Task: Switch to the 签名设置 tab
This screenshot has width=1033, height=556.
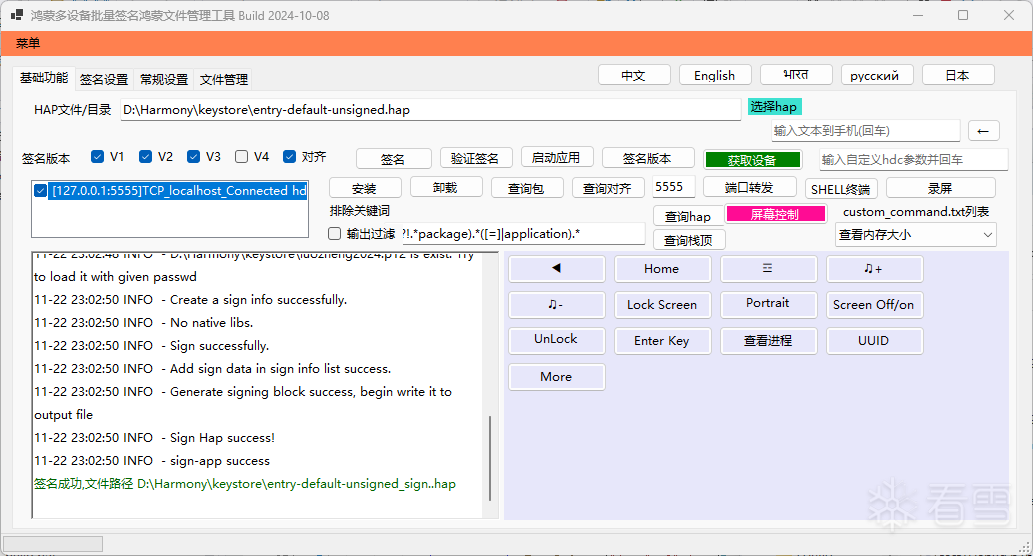Action: tap(104, 80)
